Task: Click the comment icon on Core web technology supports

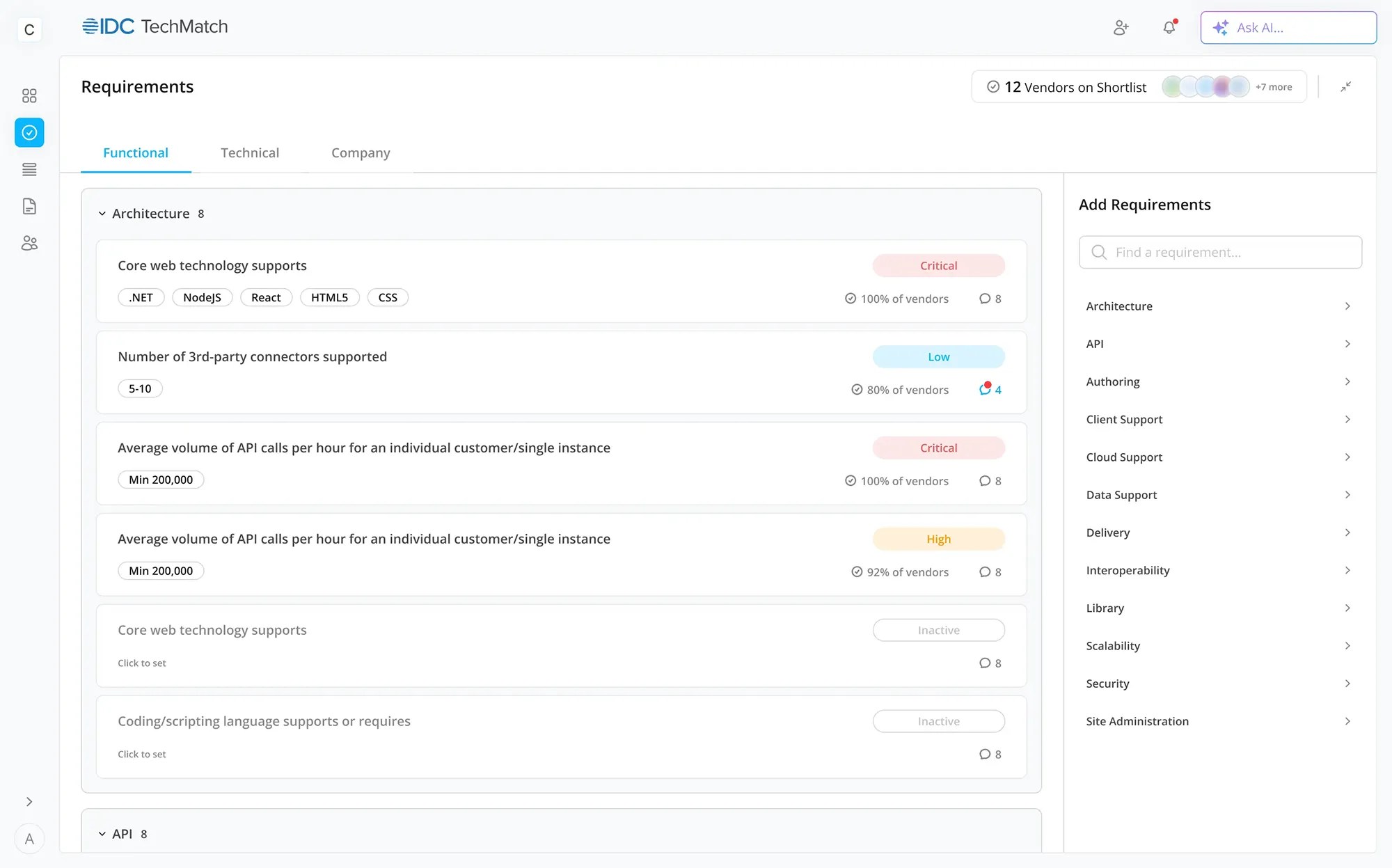Action: pyautogui.click(x=986, y=299)
